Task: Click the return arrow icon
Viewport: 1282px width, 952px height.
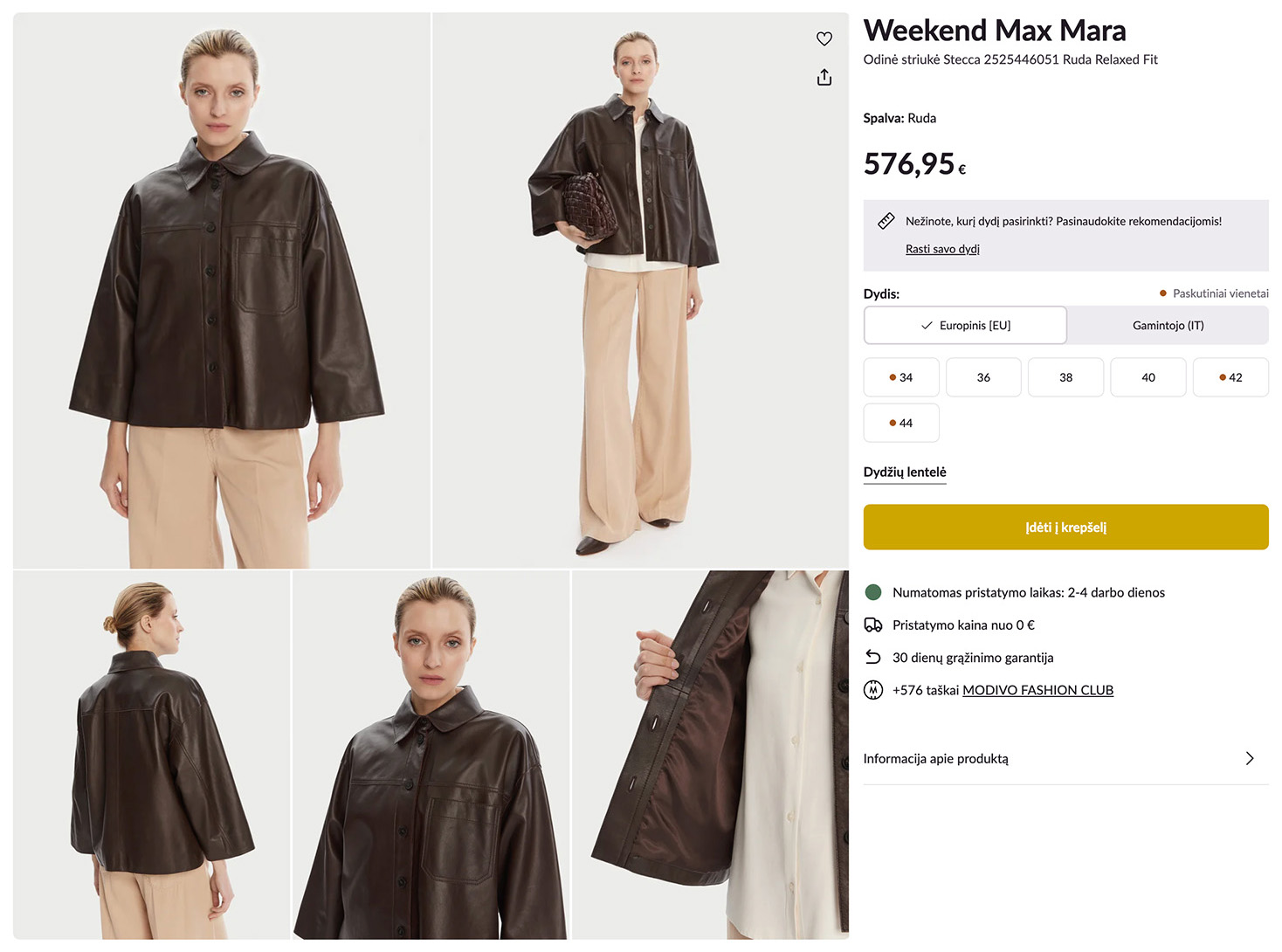Action: [872, 657]
